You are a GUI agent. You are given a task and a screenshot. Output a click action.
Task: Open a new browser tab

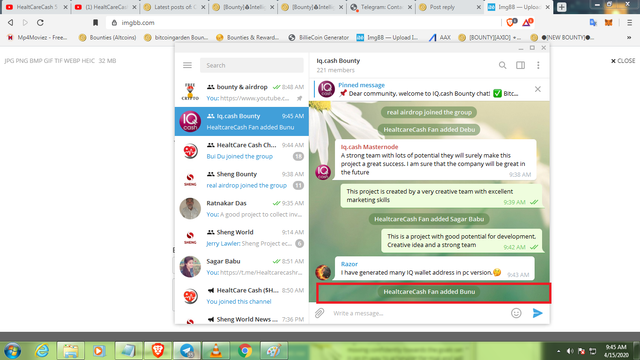562,7
